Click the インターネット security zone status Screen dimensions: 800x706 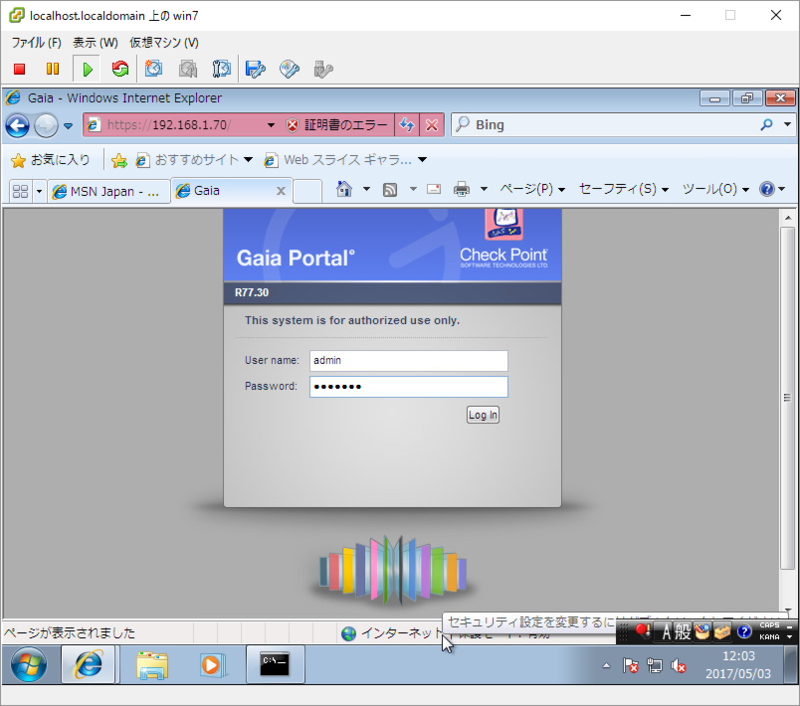coord(392,634)
